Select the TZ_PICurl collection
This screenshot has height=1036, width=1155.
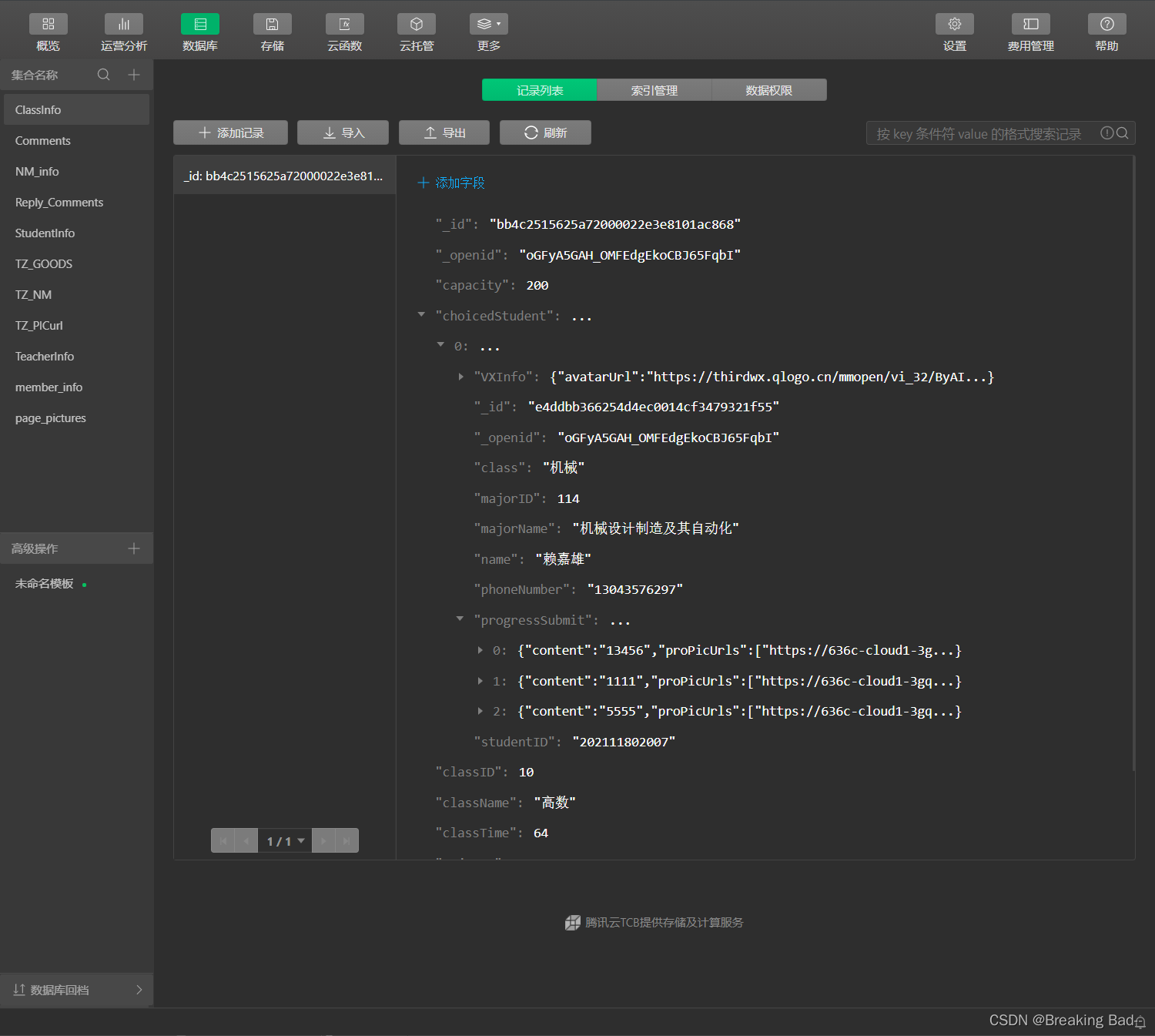pyautogui.click(x=76, y=325)
